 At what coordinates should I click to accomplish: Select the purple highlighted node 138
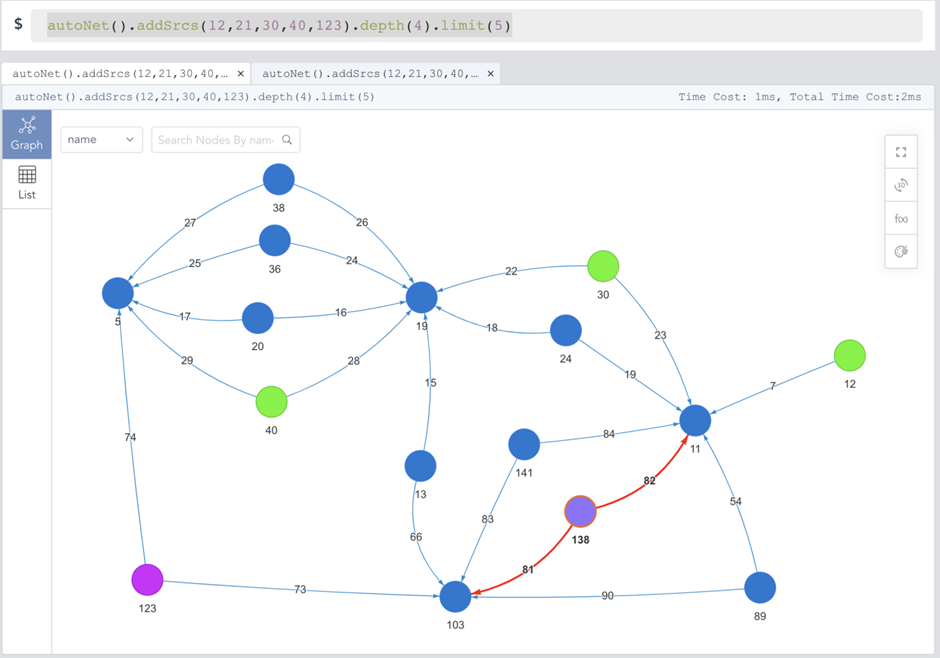pos(580,511)
